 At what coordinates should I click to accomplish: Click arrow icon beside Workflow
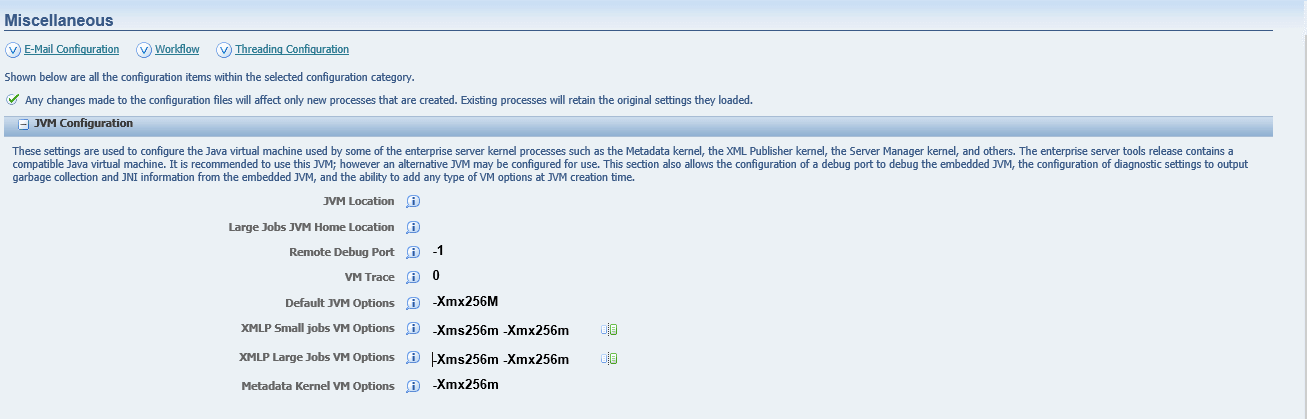click(143, 50)
